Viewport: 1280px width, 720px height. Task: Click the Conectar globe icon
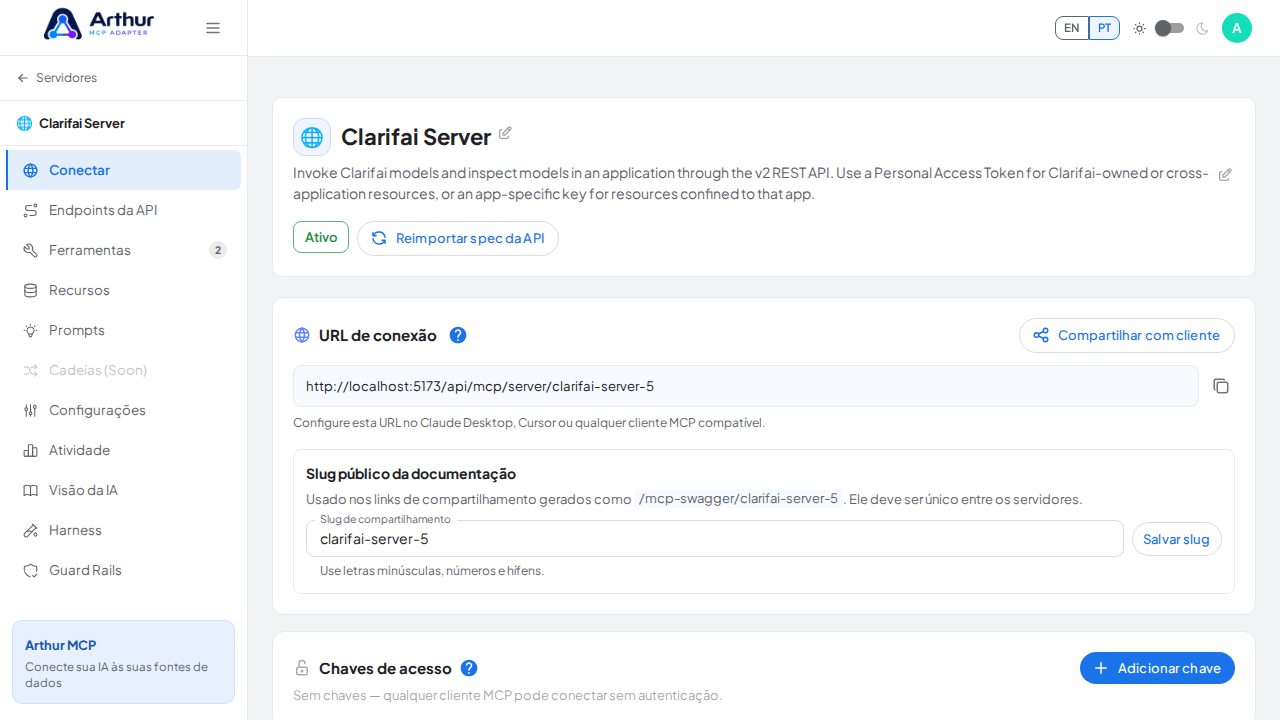[x=31, y=170]
